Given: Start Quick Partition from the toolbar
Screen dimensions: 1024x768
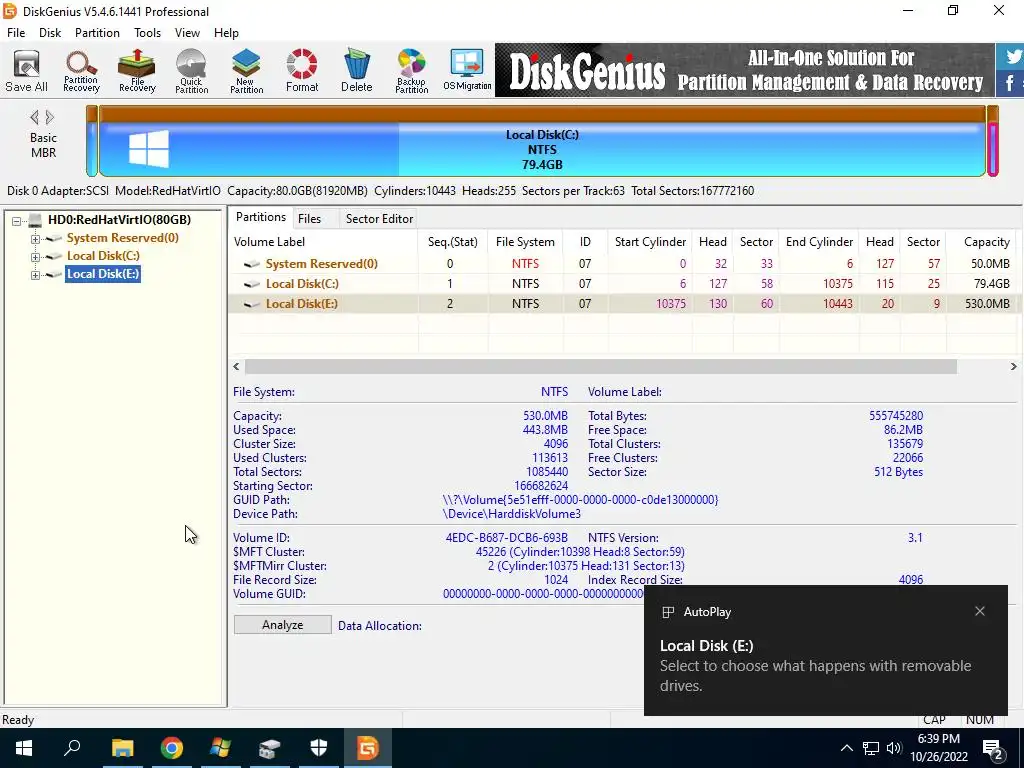Looking at the screenshot, I should (x=191, y=71).
